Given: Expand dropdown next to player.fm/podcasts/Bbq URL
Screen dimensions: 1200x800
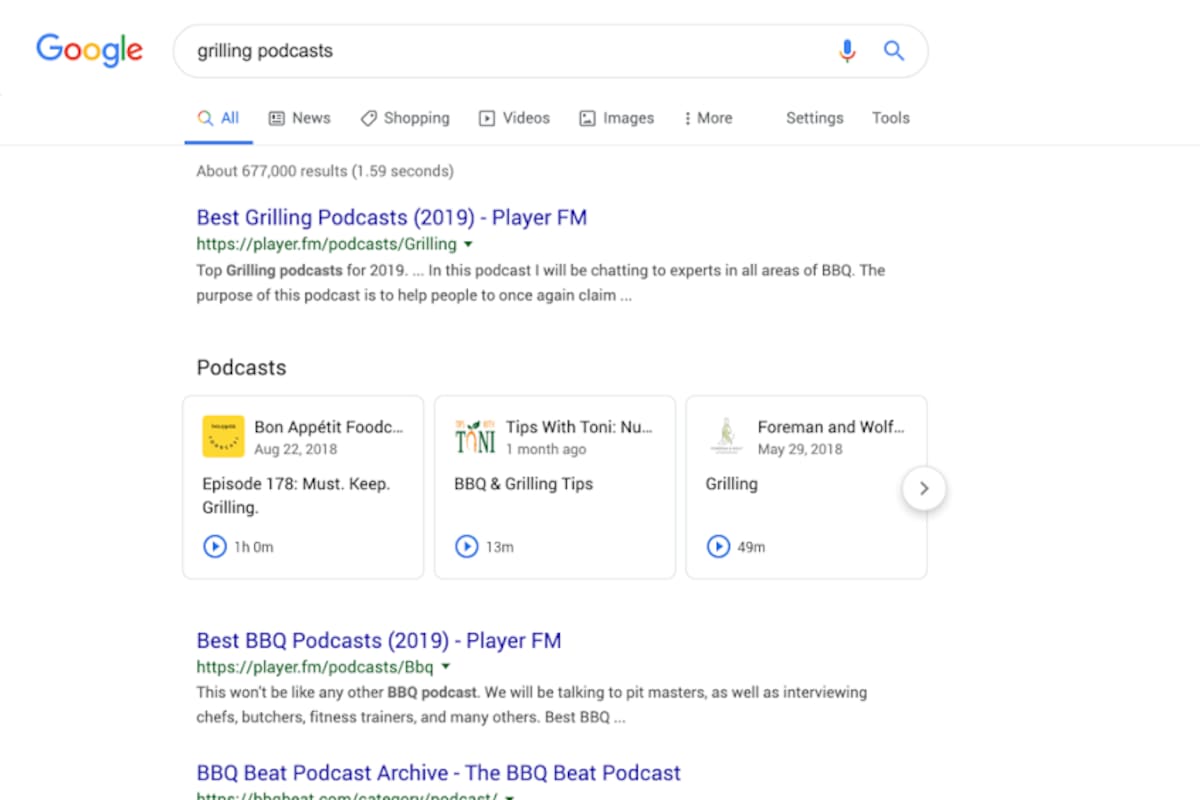Looking at the screenshot, I should point(446,667).
